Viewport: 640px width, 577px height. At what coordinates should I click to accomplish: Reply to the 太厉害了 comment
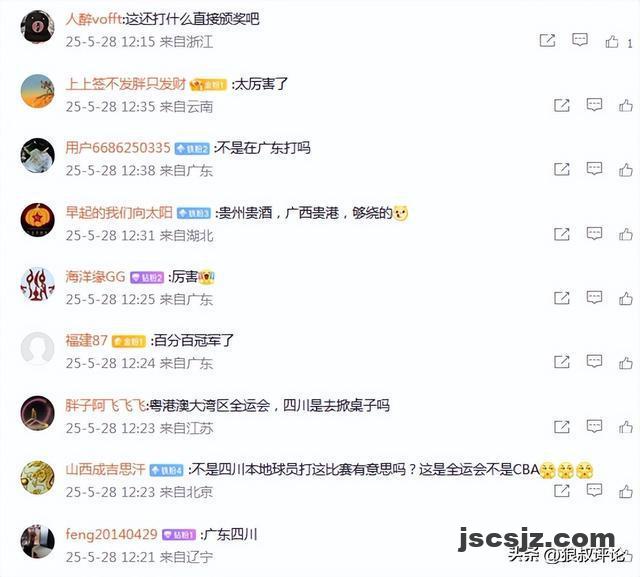pyautogui.click(x=594, y=105)
